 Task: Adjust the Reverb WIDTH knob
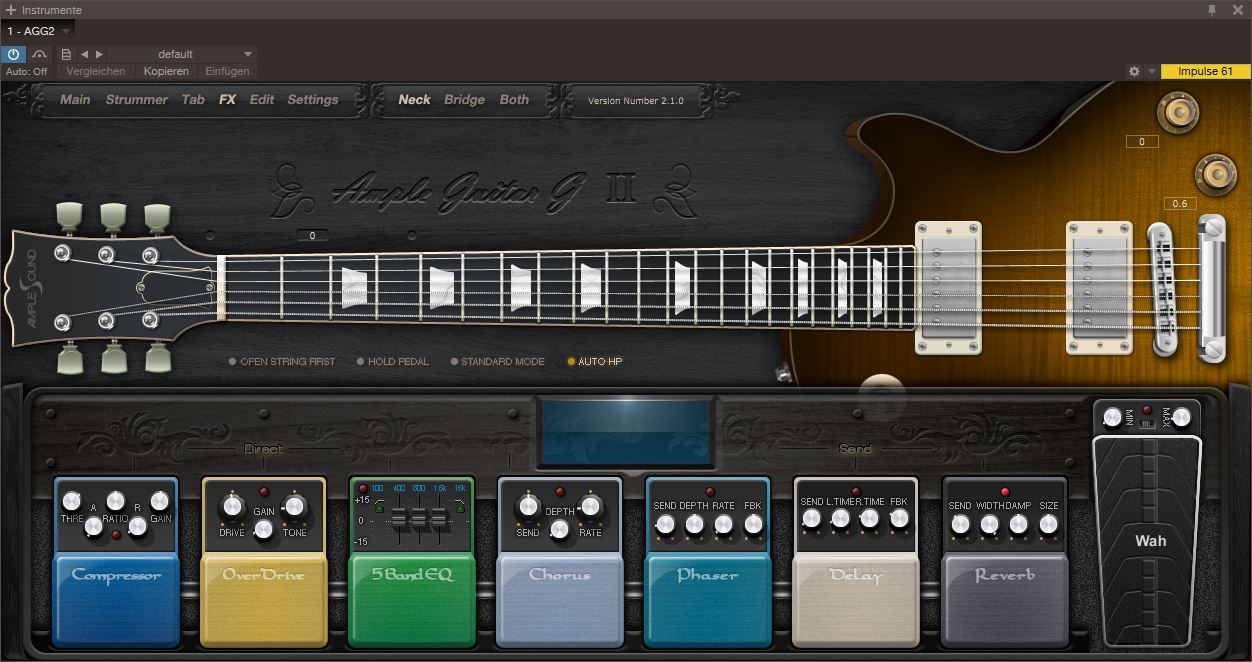[989, 524]
